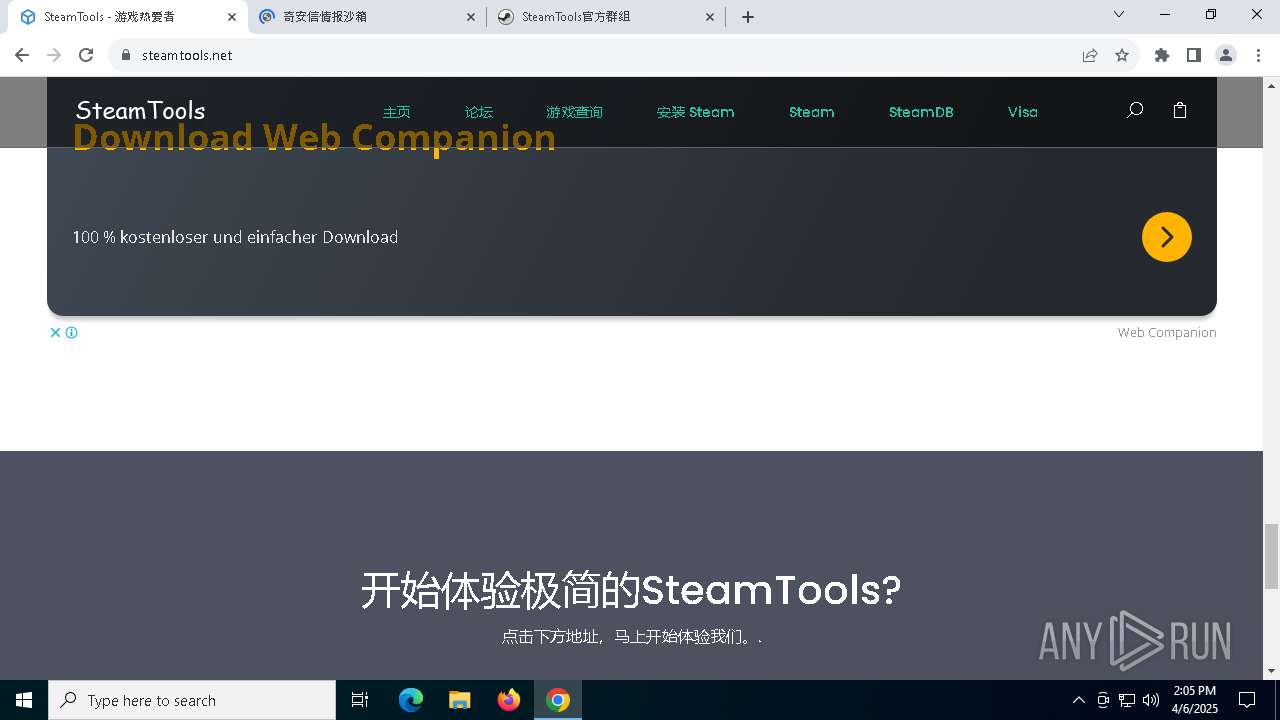Open the site search magnifier icon
This screenshot has height=720, width=1280.
1134,111
